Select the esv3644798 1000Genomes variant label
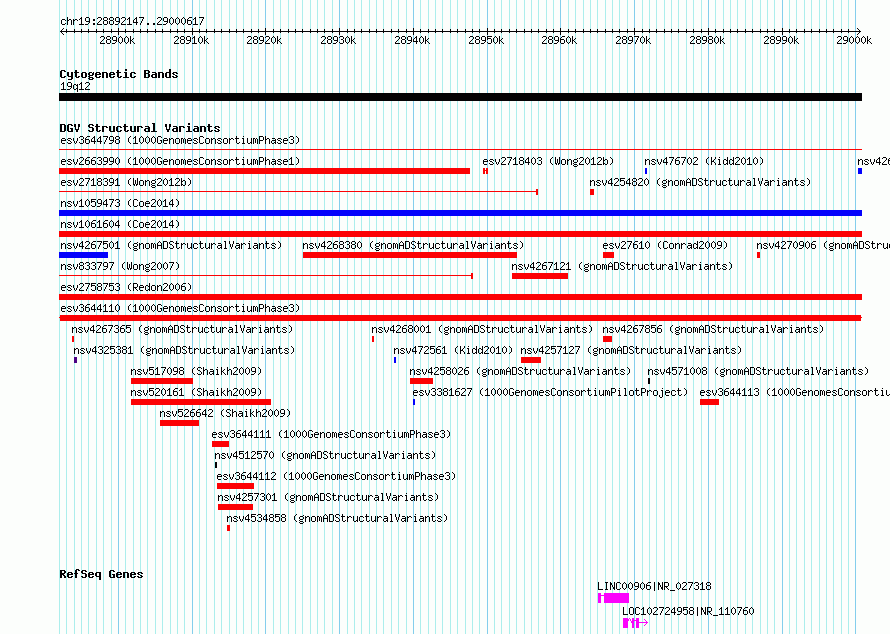The width and height of the screenshot is (890, 634). click(x=180, y=140)
